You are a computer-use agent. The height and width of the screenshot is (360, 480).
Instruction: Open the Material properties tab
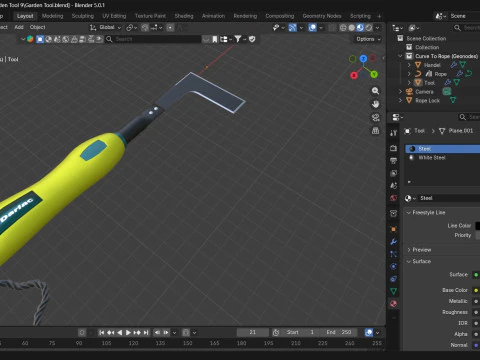(393, 304)
